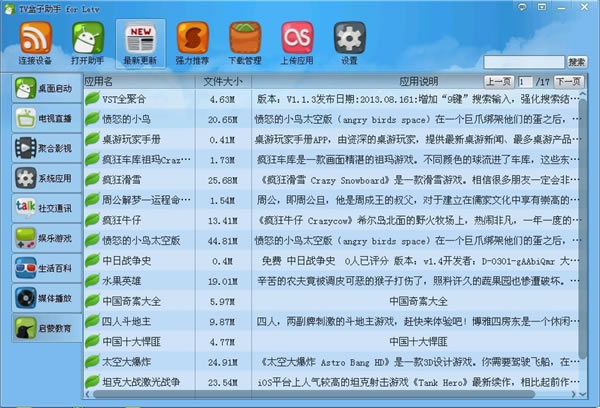Click the leaf icon beside 四人斗地主
The image size is (600, 408).
coord(92,321)
